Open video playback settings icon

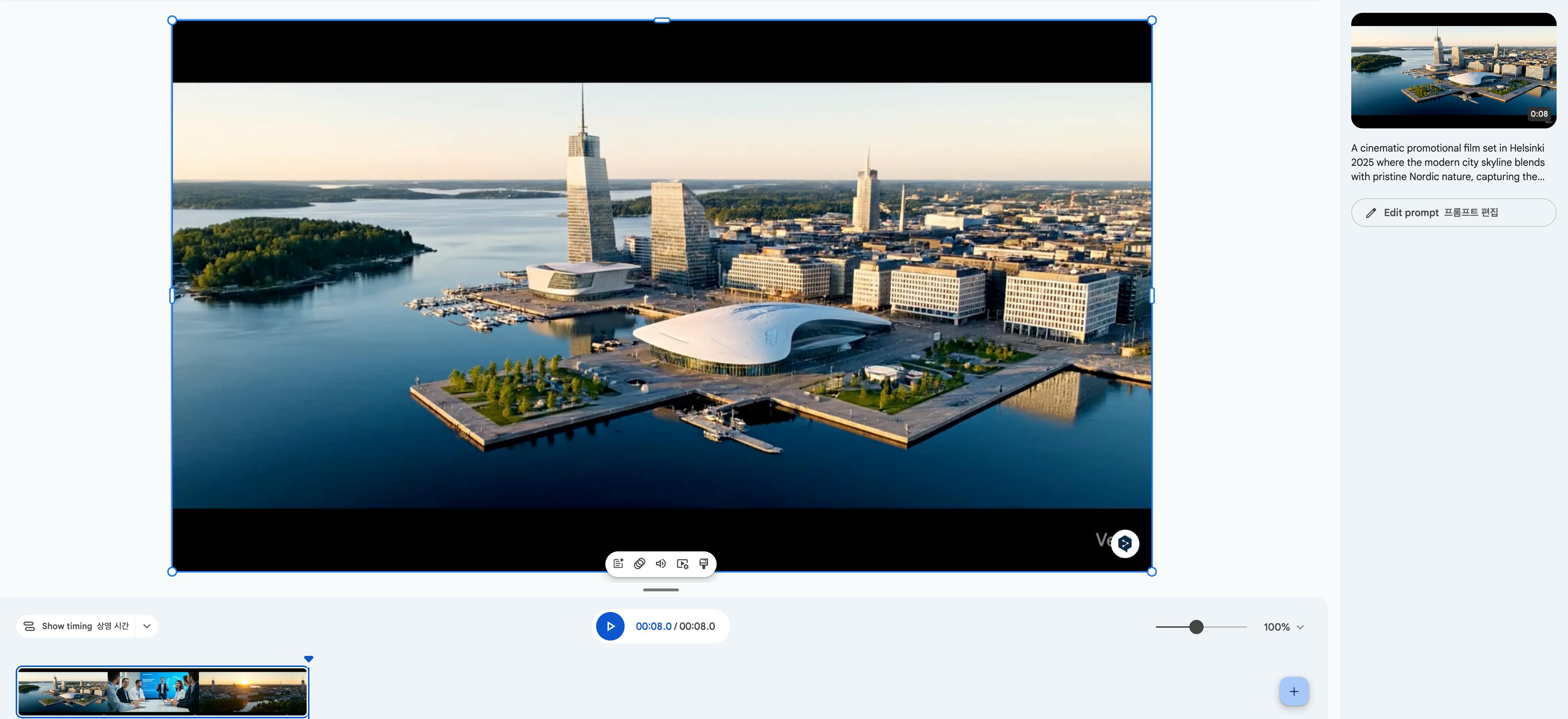click(x=682, y=563)
